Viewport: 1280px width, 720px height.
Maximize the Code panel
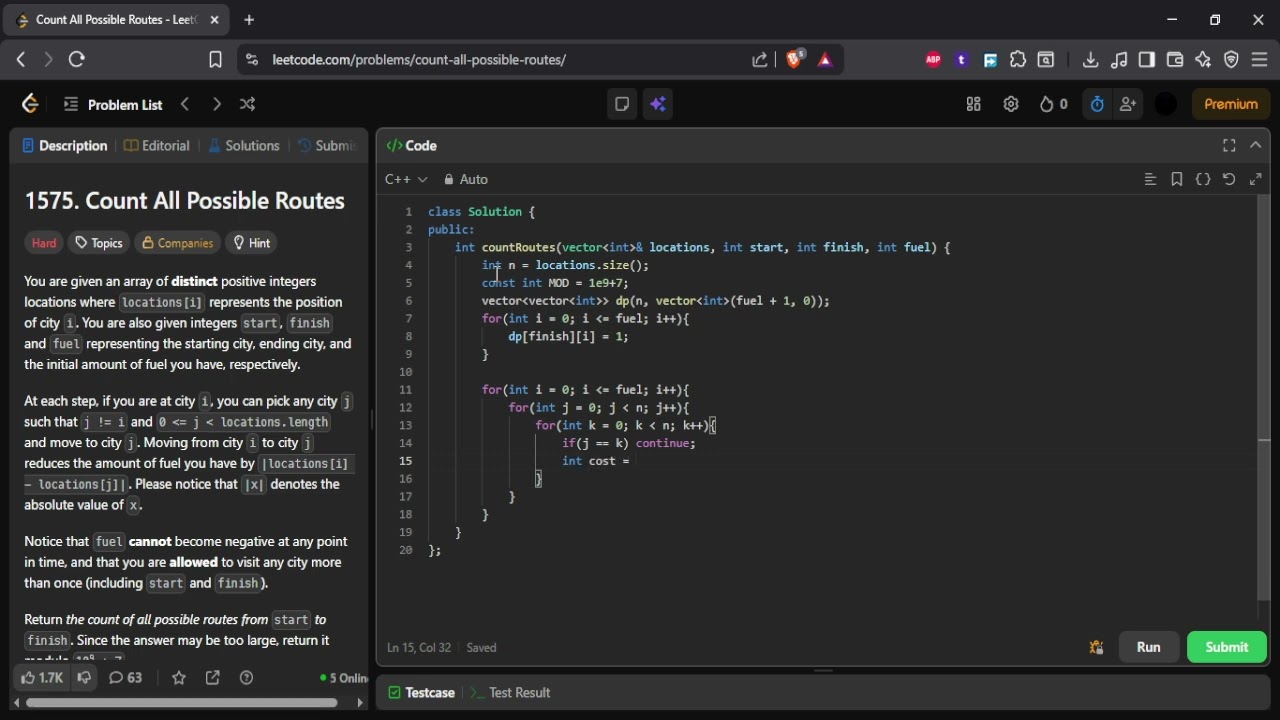1229,145
